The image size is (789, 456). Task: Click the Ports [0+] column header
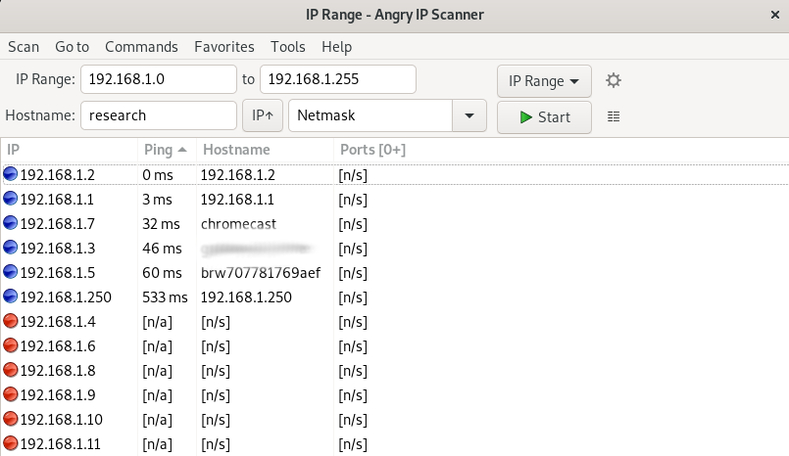click(x=373, y=149)
